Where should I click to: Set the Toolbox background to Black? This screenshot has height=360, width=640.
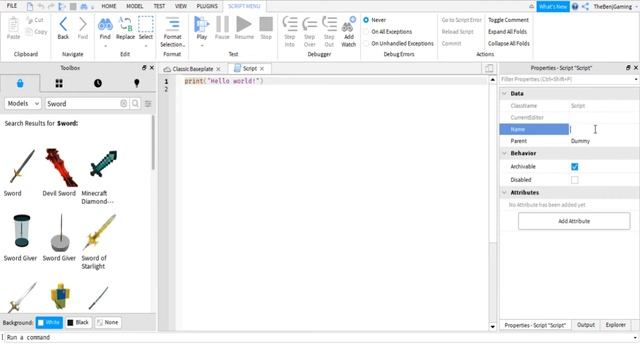(x=78, y=322)
